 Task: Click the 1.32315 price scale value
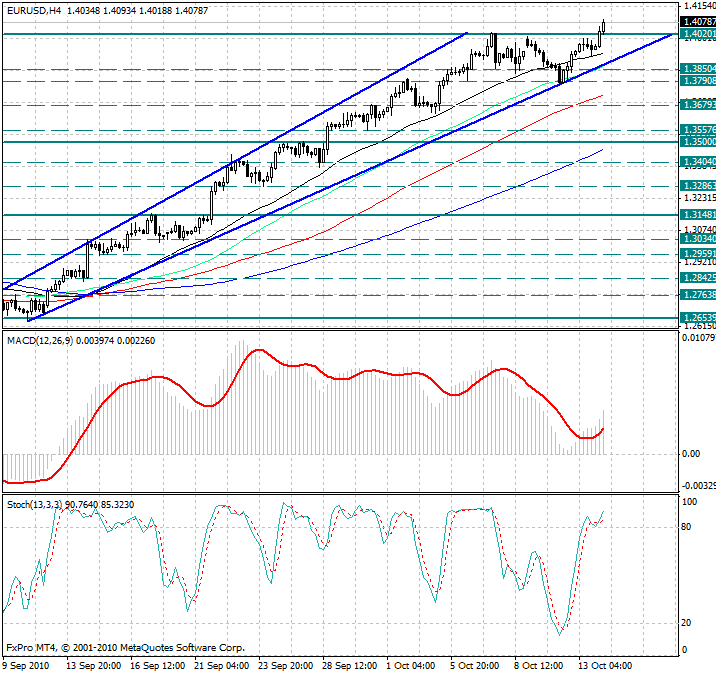[700, 198]
